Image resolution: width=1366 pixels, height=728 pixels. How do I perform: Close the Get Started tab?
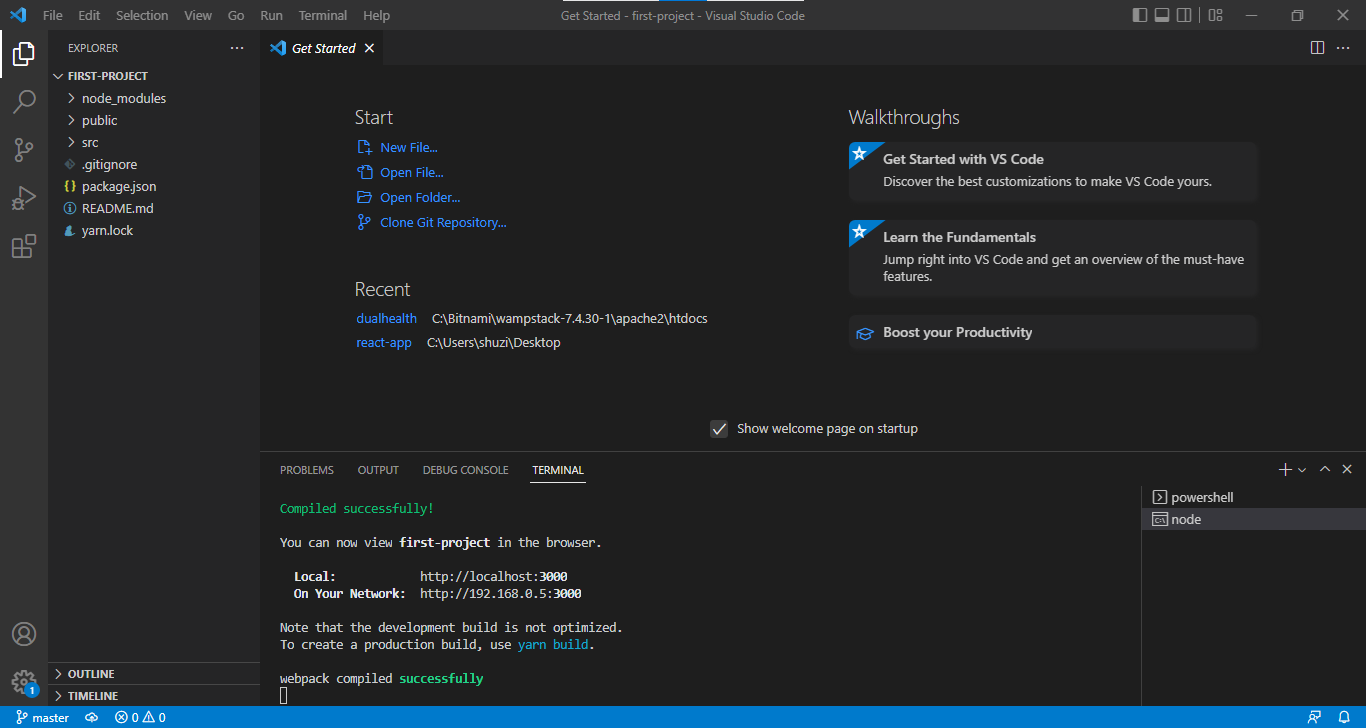point(369,48)
